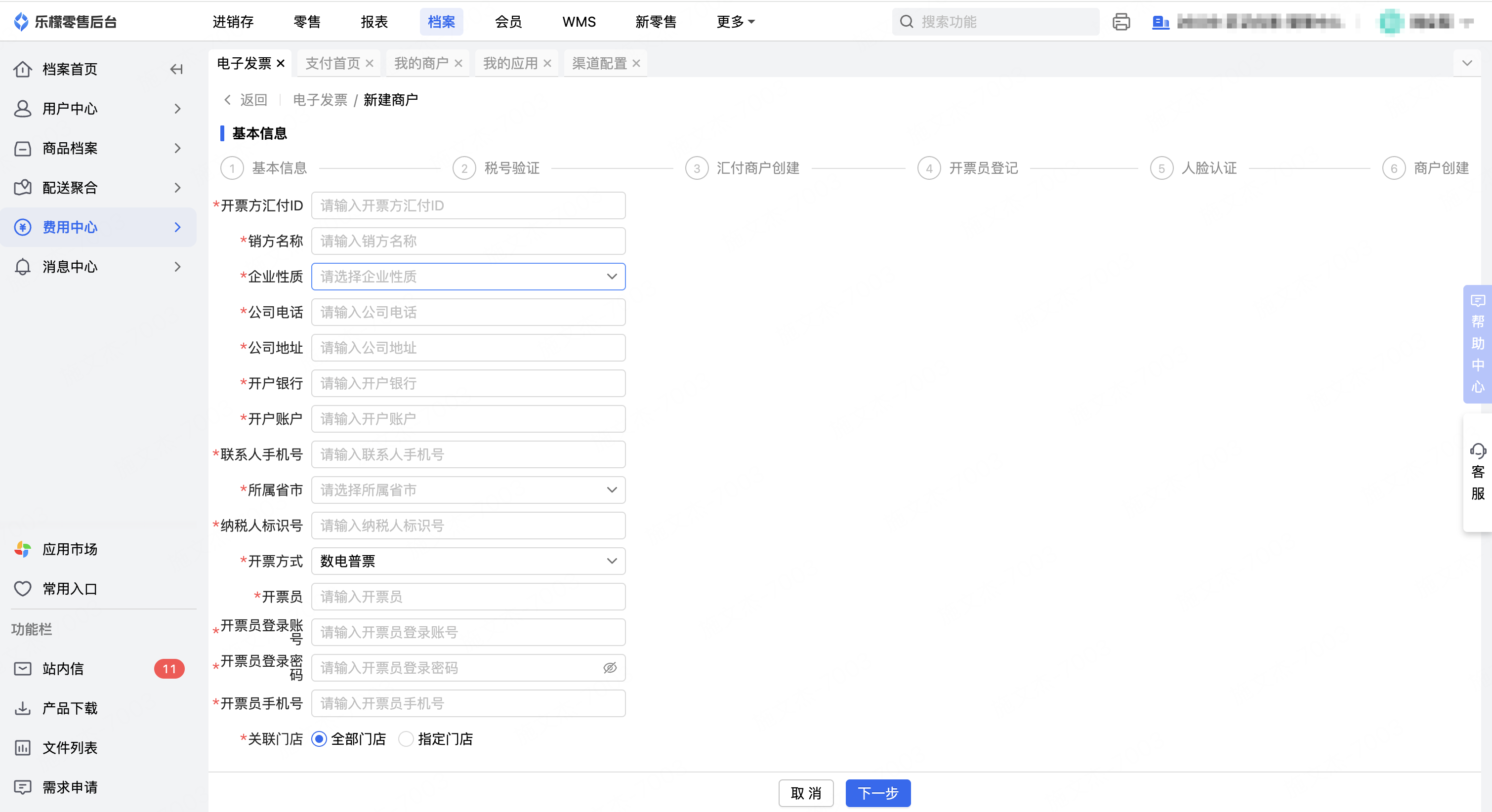
Task: Click the printer icon in top bar
Action: tap(1121, 22)
